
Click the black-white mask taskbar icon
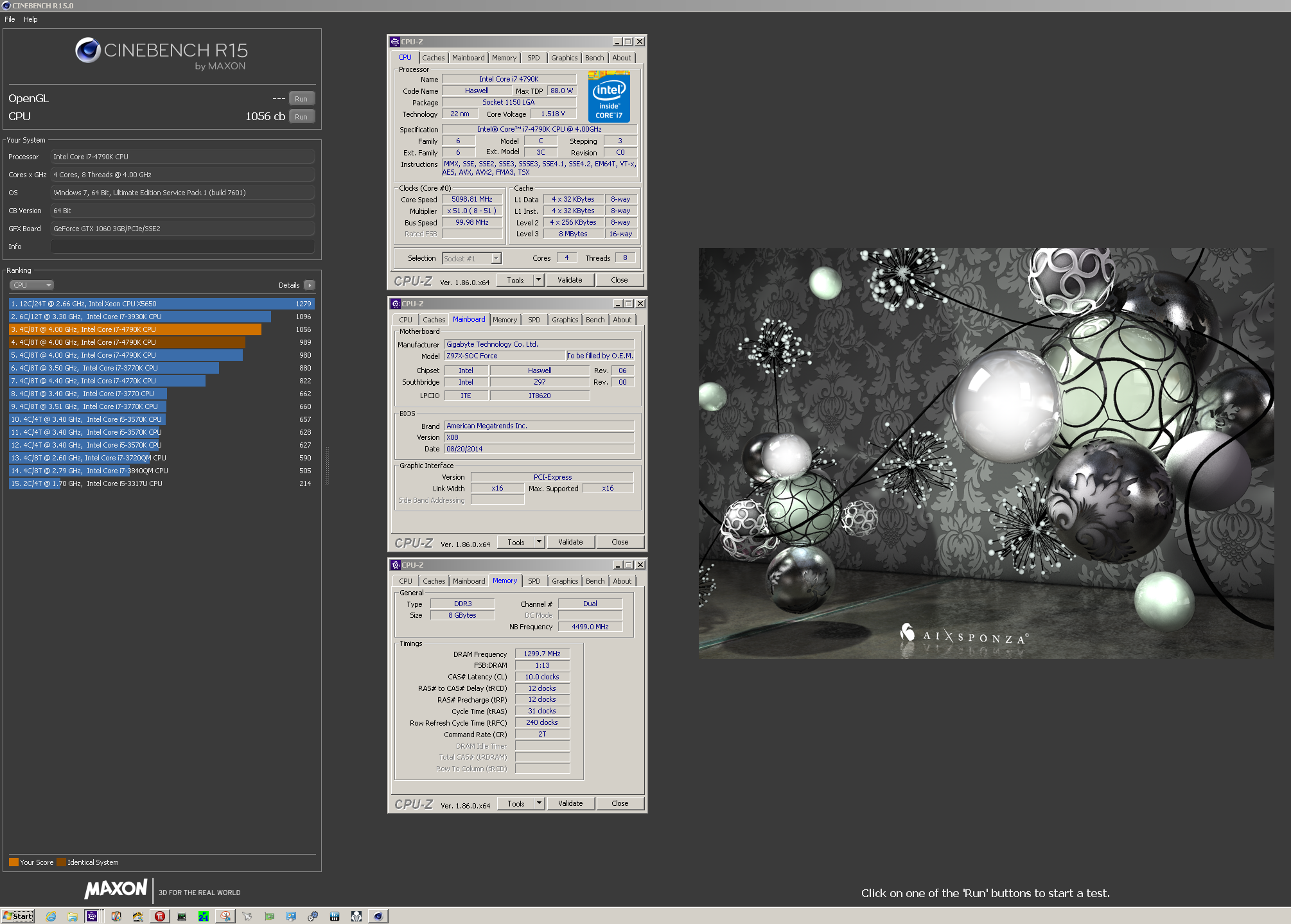356,916
